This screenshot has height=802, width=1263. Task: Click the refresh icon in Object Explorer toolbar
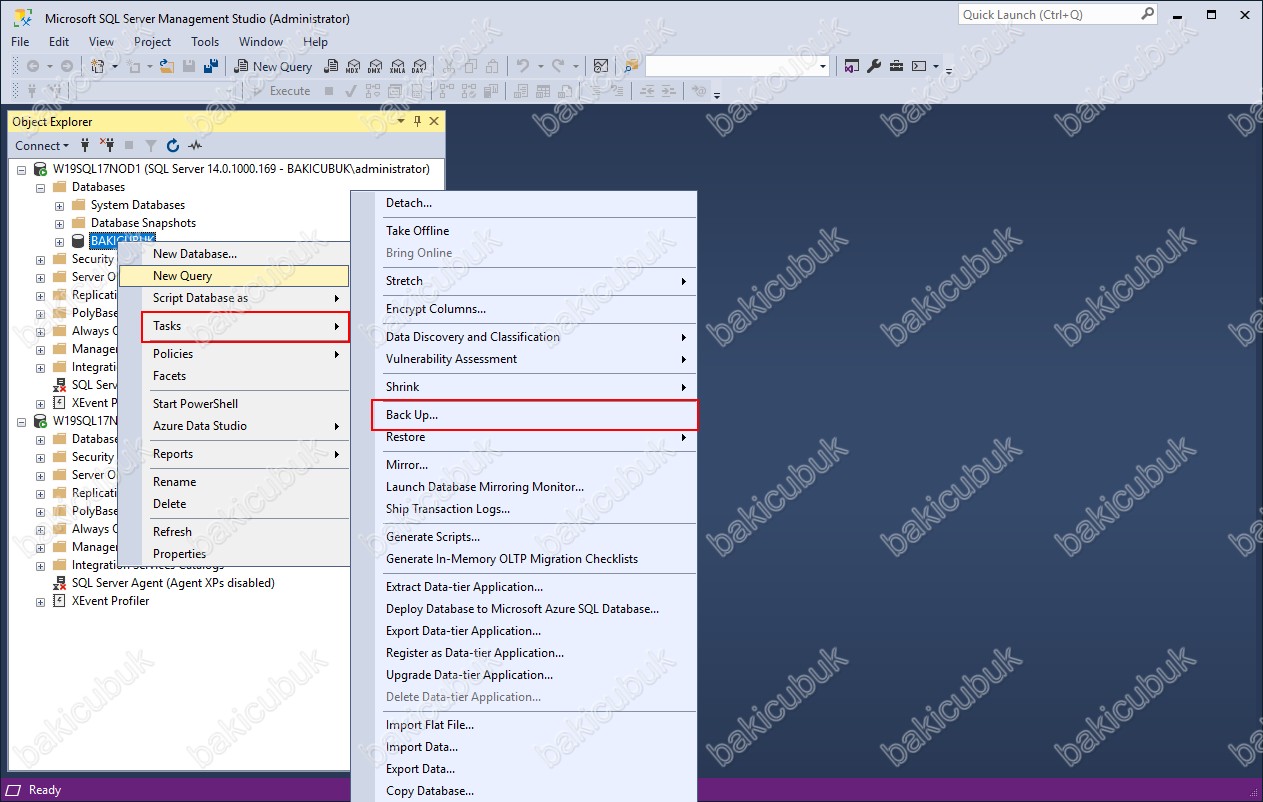point(173,145)
